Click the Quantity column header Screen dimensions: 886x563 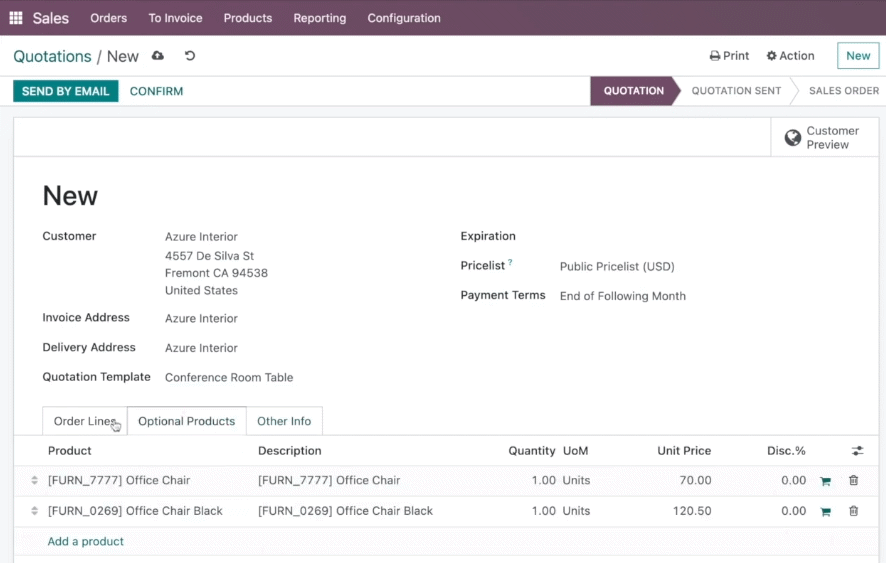[531, 451]
